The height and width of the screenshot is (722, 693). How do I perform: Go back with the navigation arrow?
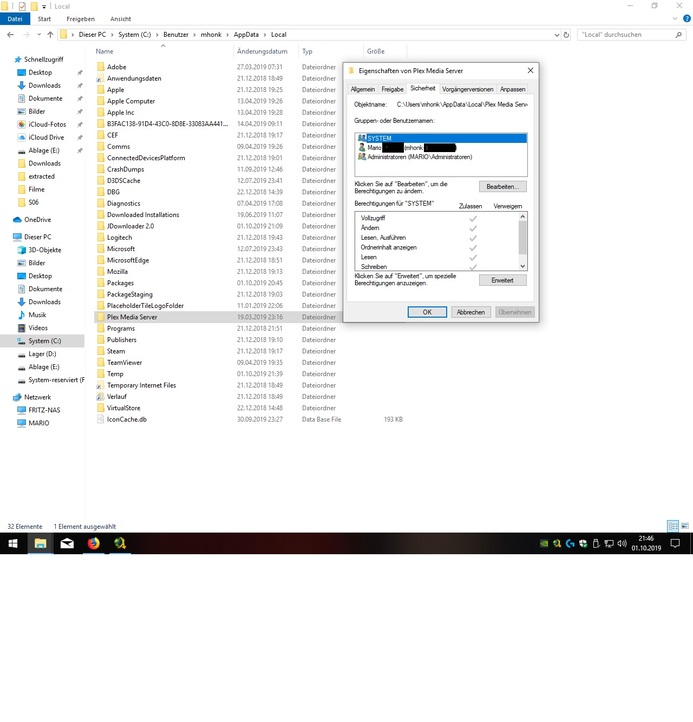[x=11, y=35]
